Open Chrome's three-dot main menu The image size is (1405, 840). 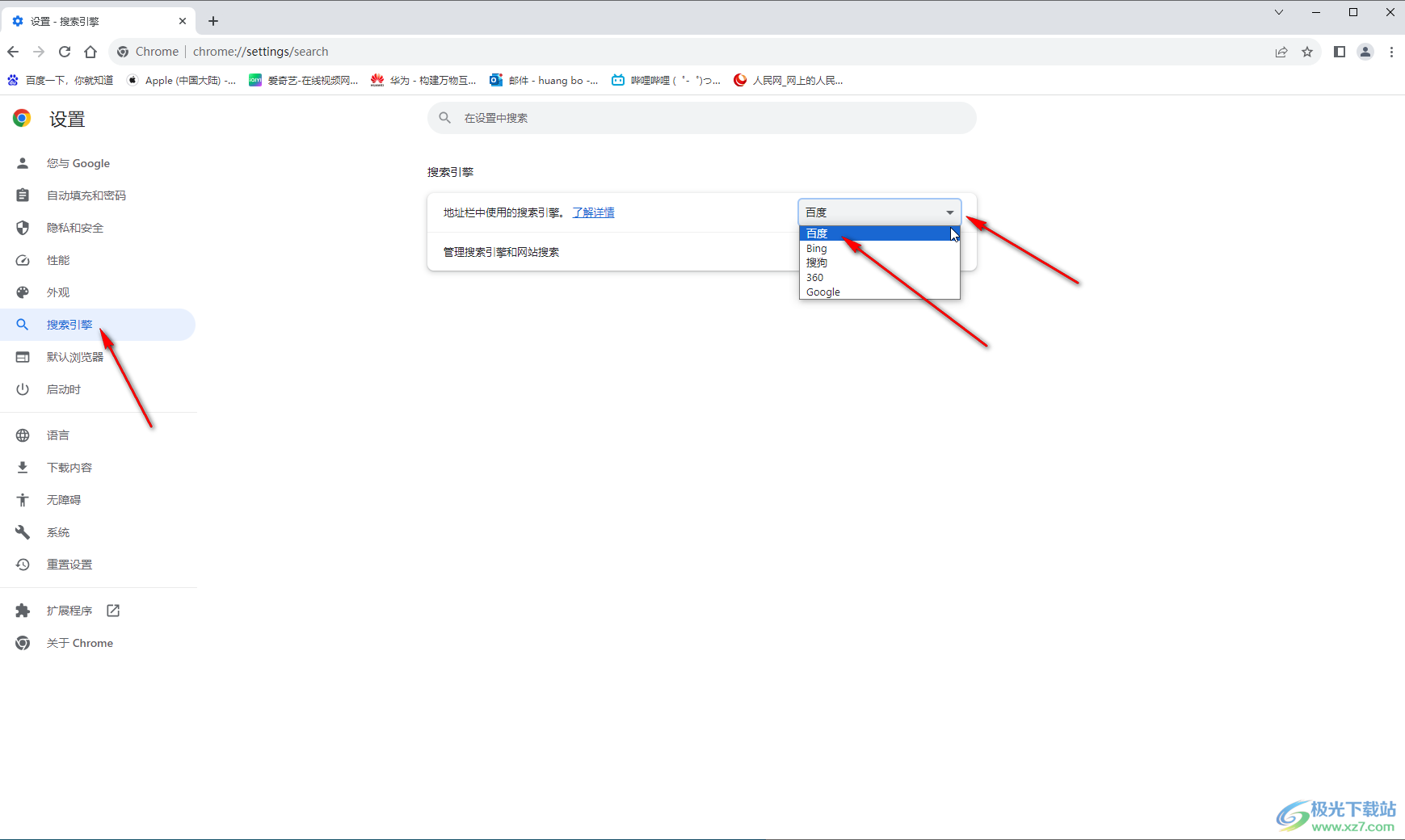point(1391,52)
